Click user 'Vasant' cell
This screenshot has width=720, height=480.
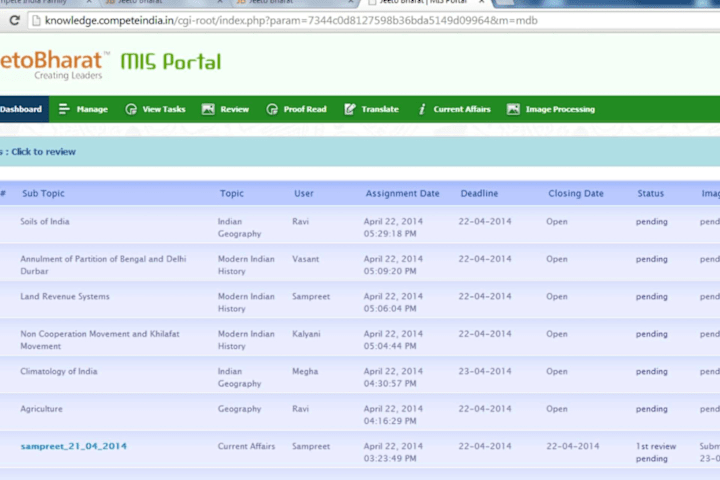coord(305,259)
